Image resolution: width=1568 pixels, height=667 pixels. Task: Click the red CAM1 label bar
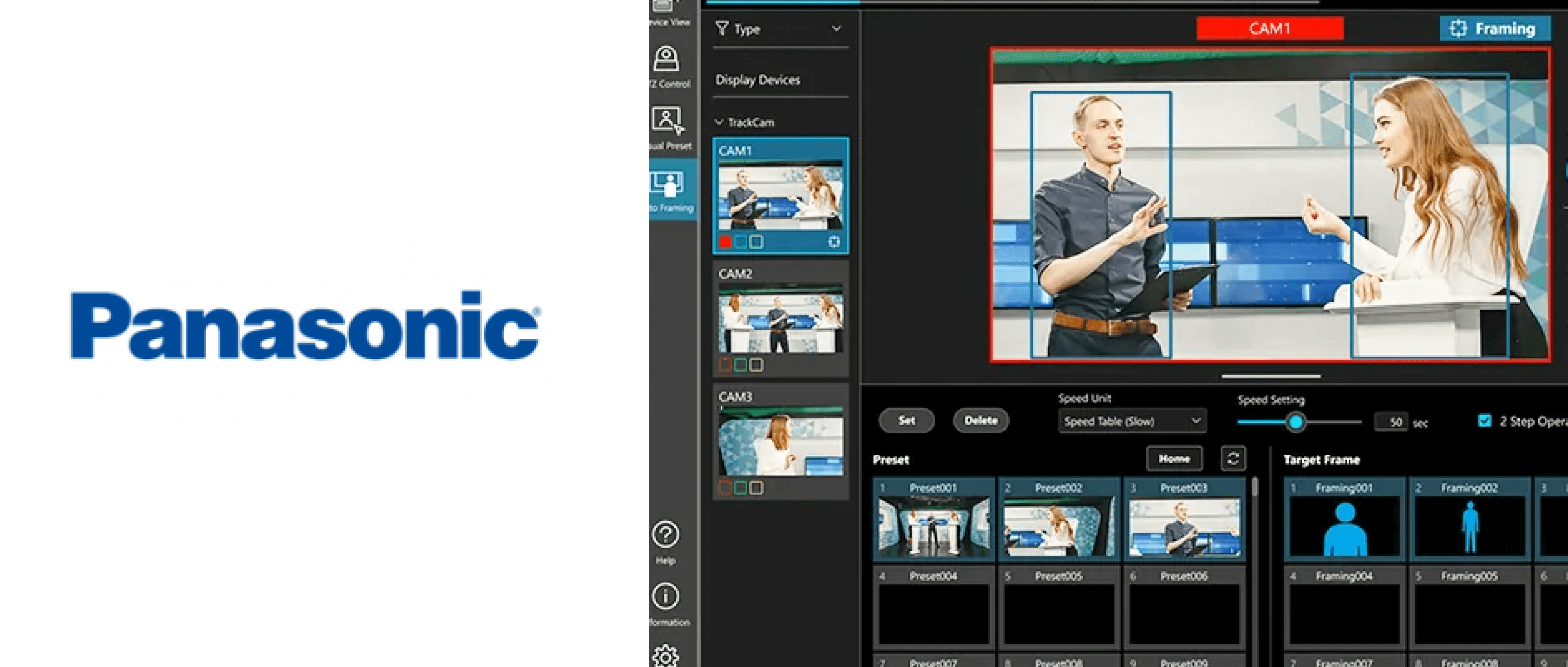point(1270,29)
